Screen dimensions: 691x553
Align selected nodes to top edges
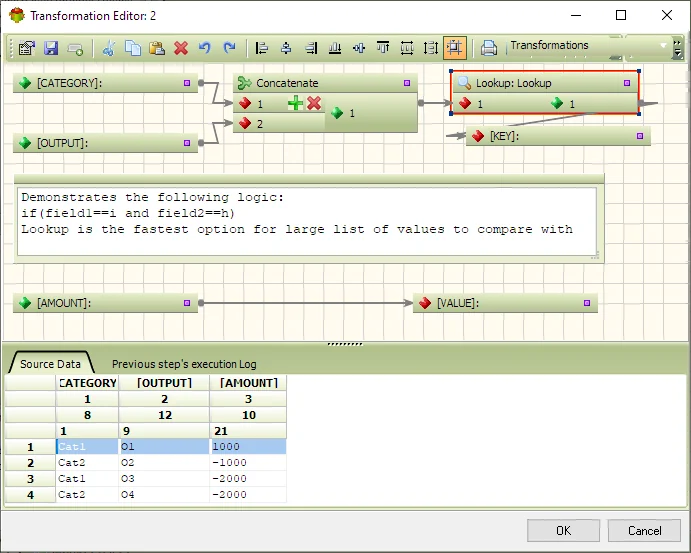pyautogui.click(x=383, y=48)
